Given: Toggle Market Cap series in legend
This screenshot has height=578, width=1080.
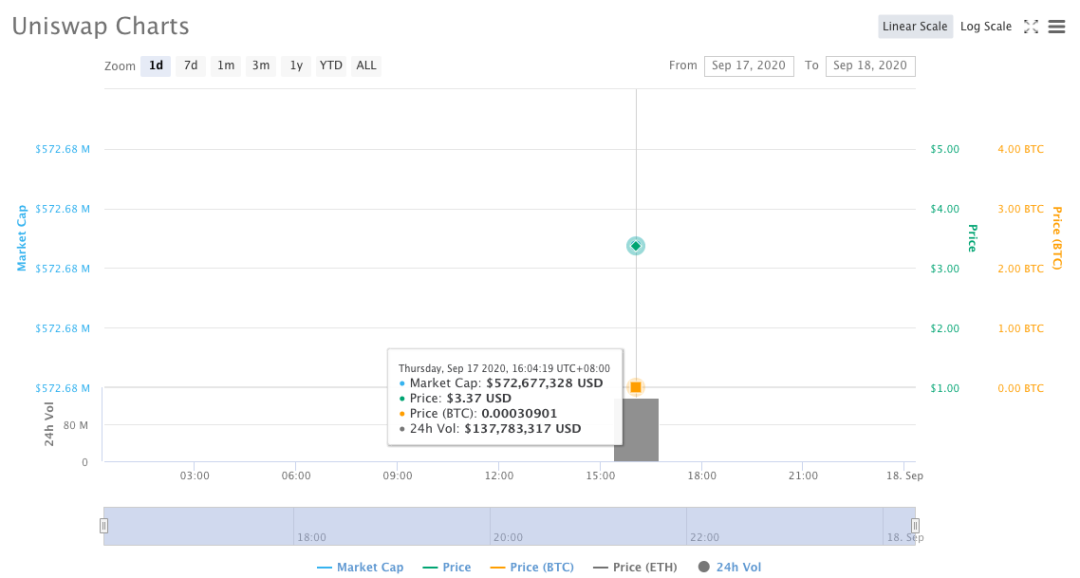Looking at the screenshot, I should (x=360, y=567).
